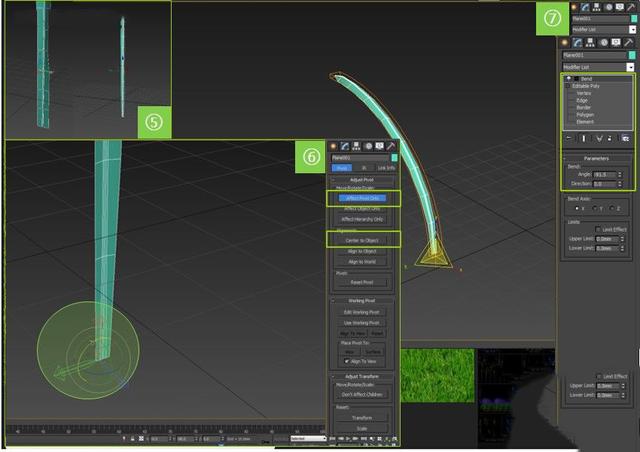Click Go to End playback button
This screenshot has width=640, height=452.
(x=364, y=439)
